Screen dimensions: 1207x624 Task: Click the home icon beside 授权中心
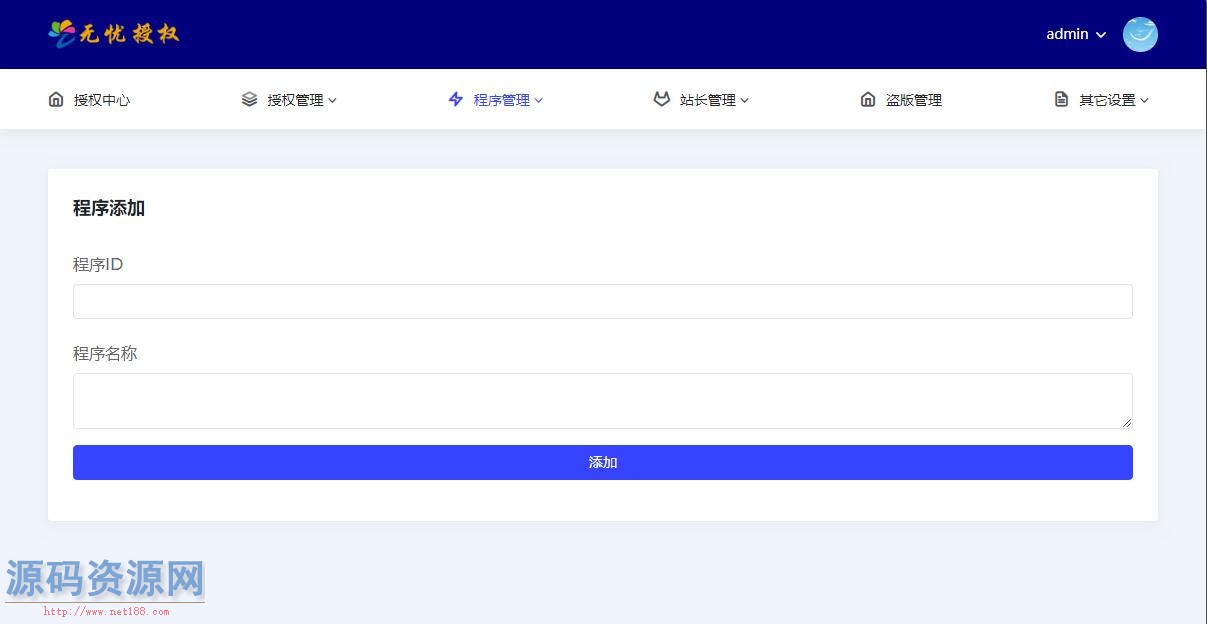pyautogui.click(x=56, y=99)
